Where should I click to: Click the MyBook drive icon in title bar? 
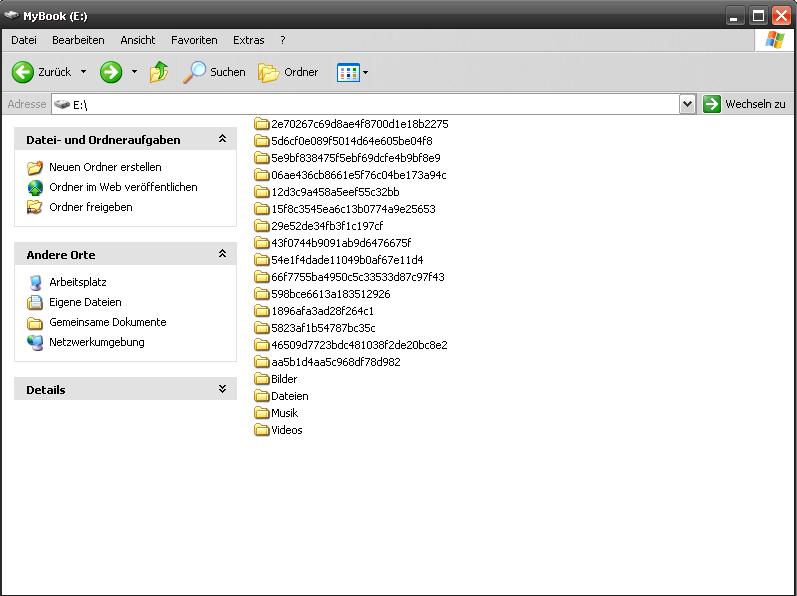click(11, 16)
